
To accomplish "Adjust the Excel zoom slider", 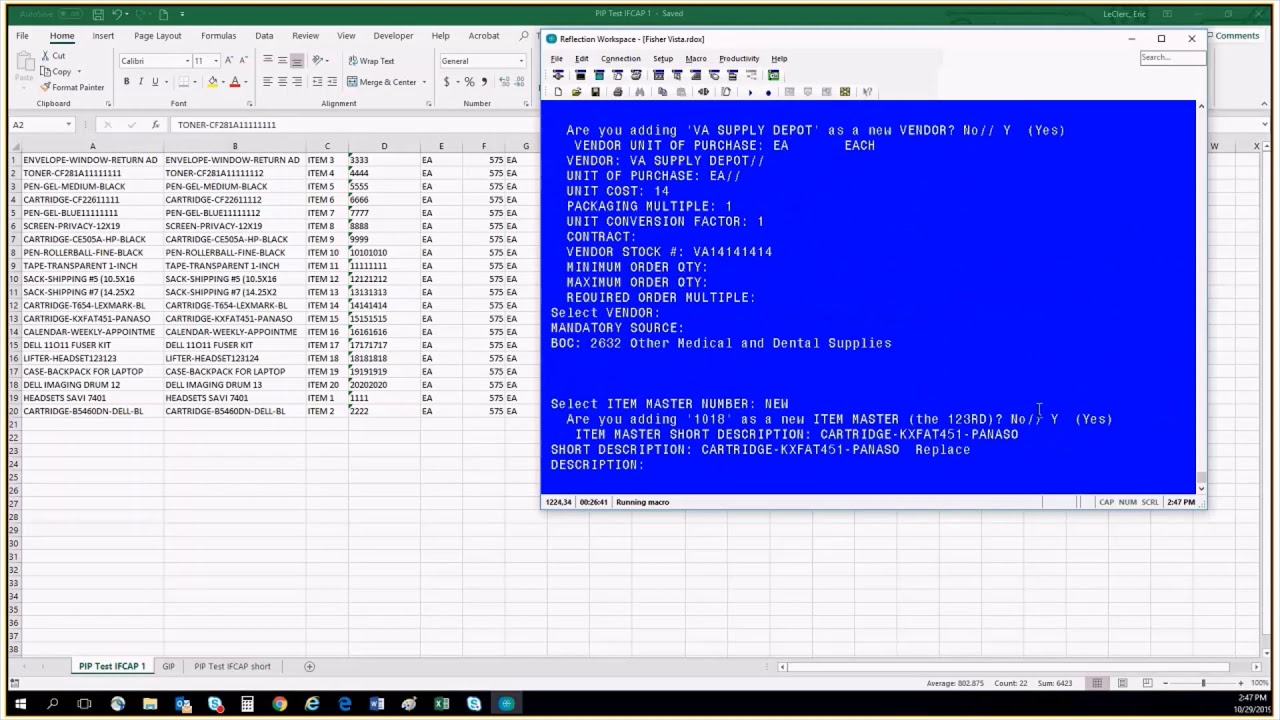I will [x=1203, y=683].
